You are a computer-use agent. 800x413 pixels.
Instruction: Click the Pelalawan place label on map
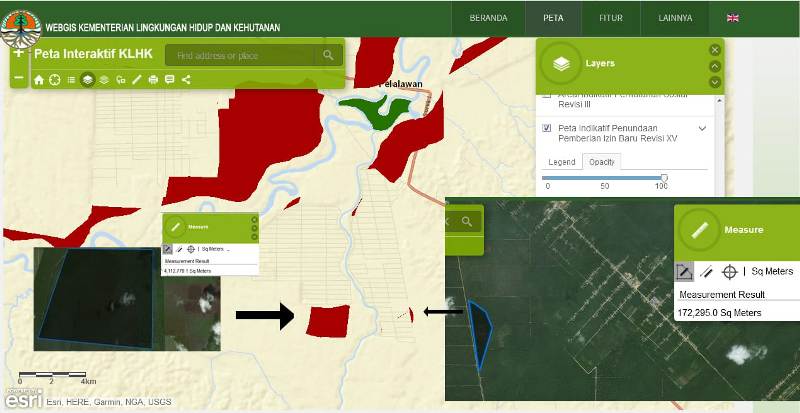(x=401, y=84)
